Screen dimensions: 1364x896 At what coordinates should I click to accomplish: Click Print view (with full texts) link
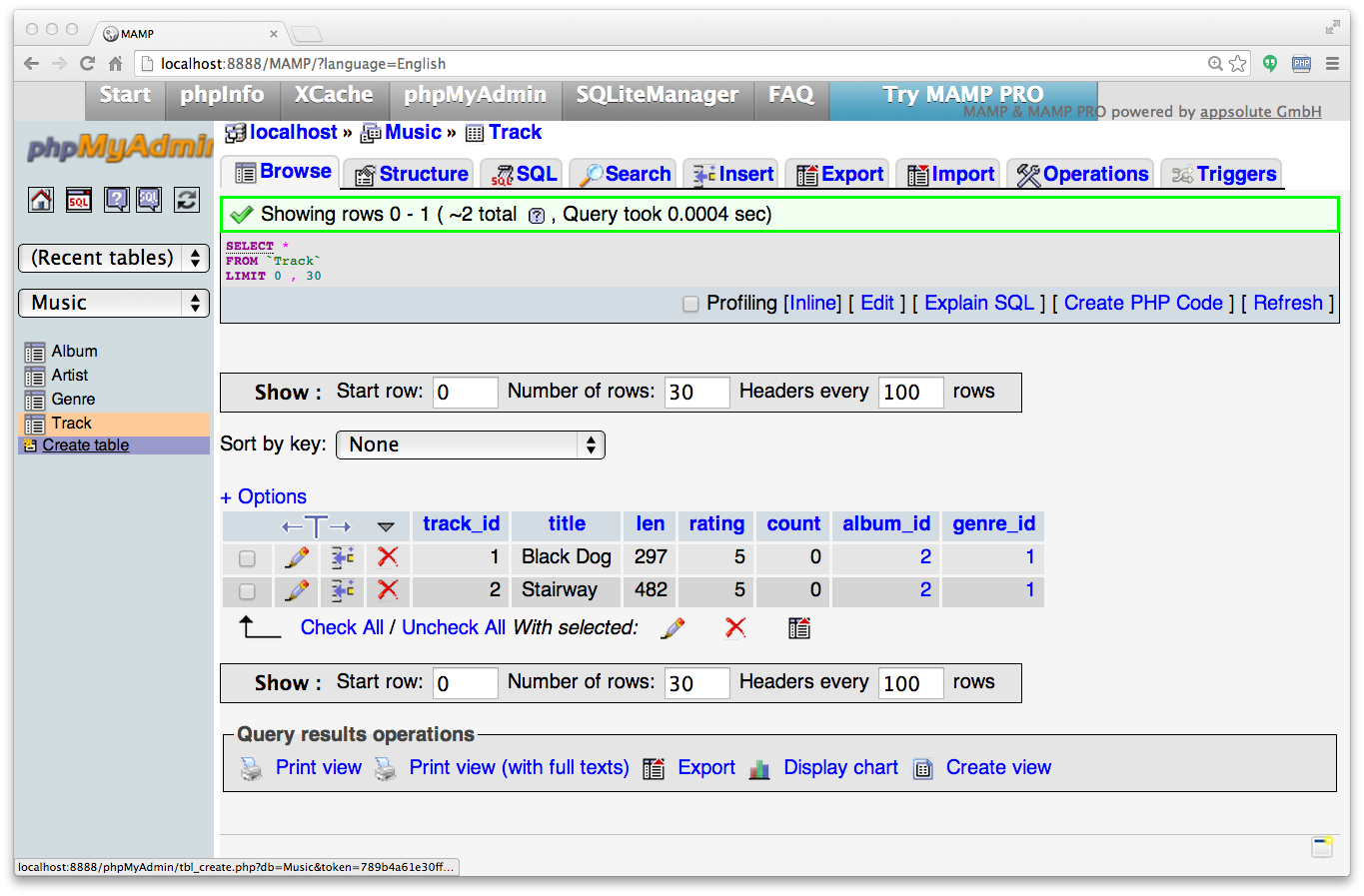coord(519,767)
